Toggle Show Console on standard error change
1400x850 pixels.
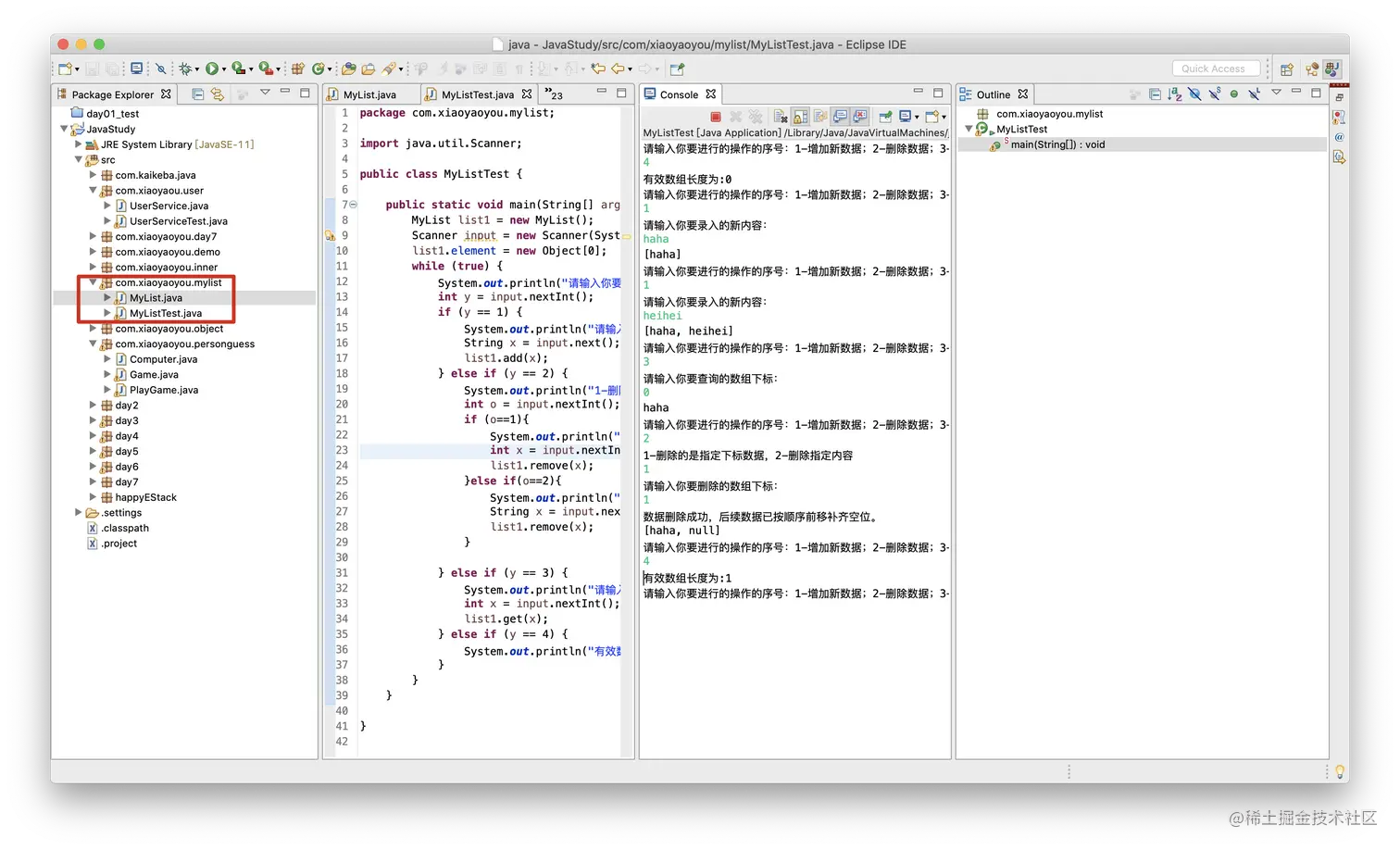[x=860, y=117]
